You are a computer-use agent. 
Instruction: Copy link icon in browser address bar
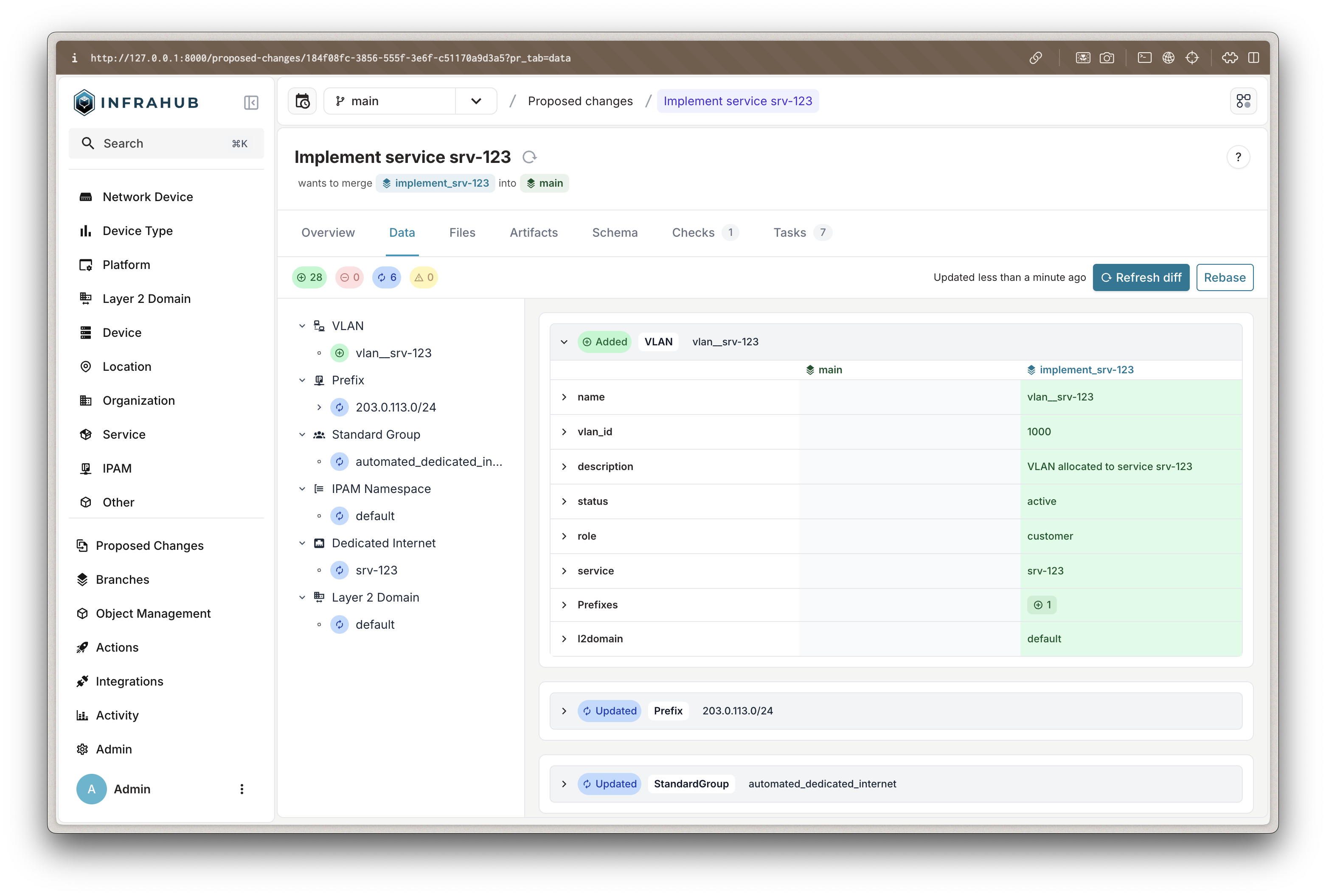(1036, 58)
